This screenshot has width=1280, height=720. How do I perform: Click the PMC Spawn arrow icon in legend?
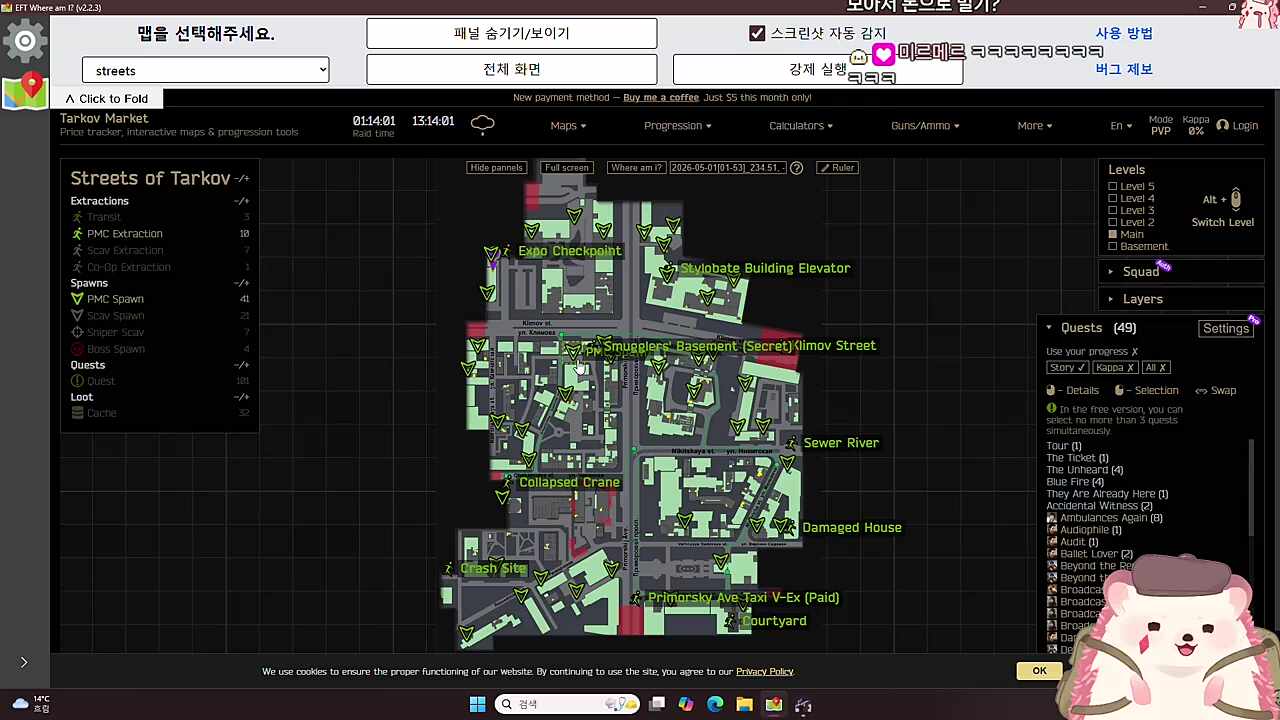pyautogui.click(x=77, y=299)
